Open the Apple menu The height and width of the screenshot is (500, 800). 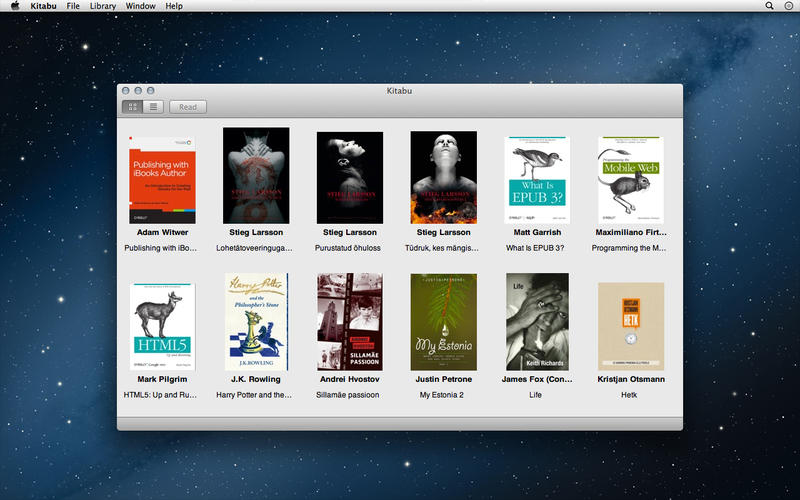[13, 6]
